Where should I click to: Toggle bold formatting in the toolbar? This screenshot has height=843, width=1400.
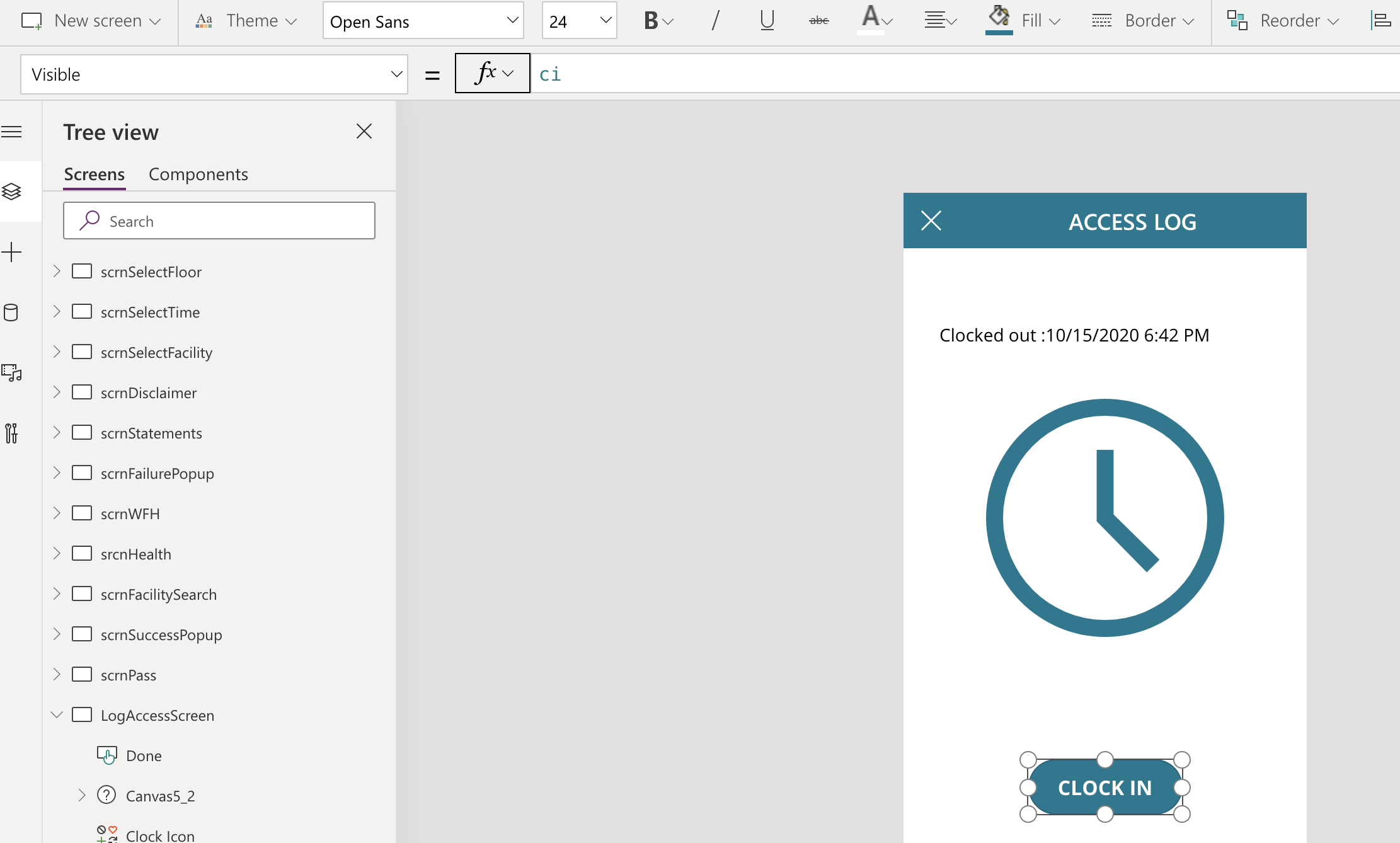pos(652,21)
